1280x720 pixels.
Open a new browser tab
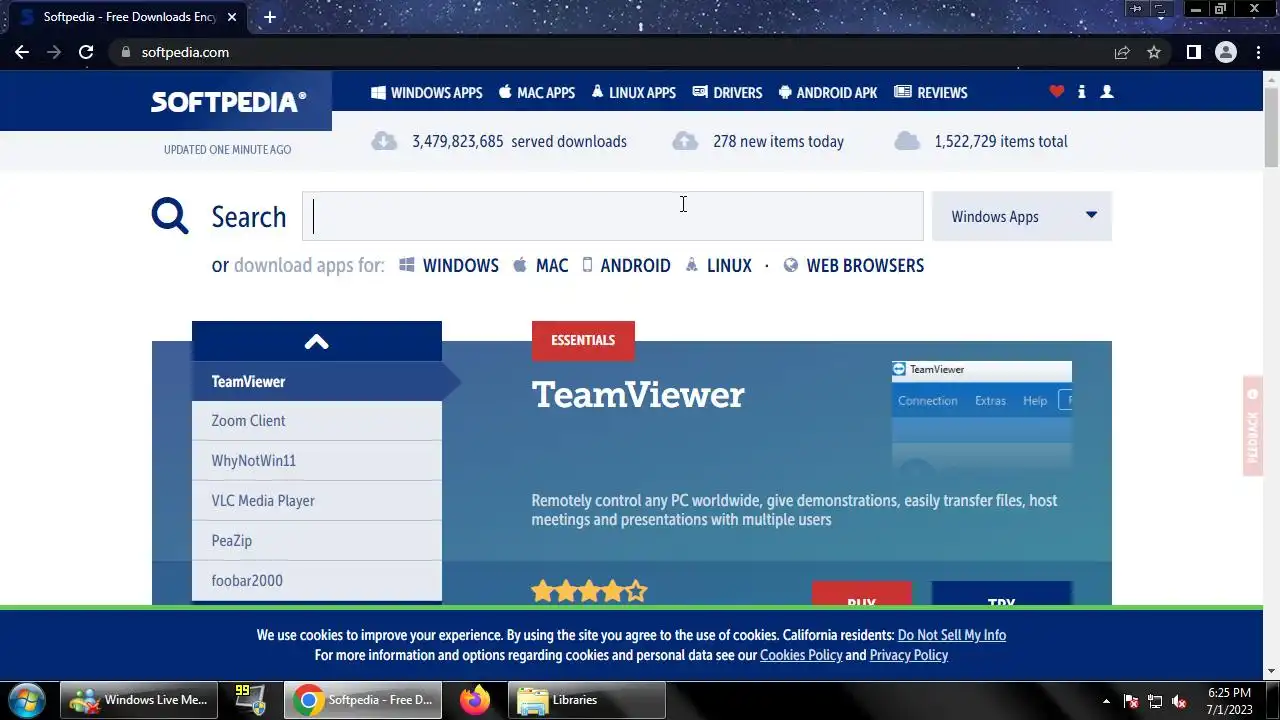(269, 17)
